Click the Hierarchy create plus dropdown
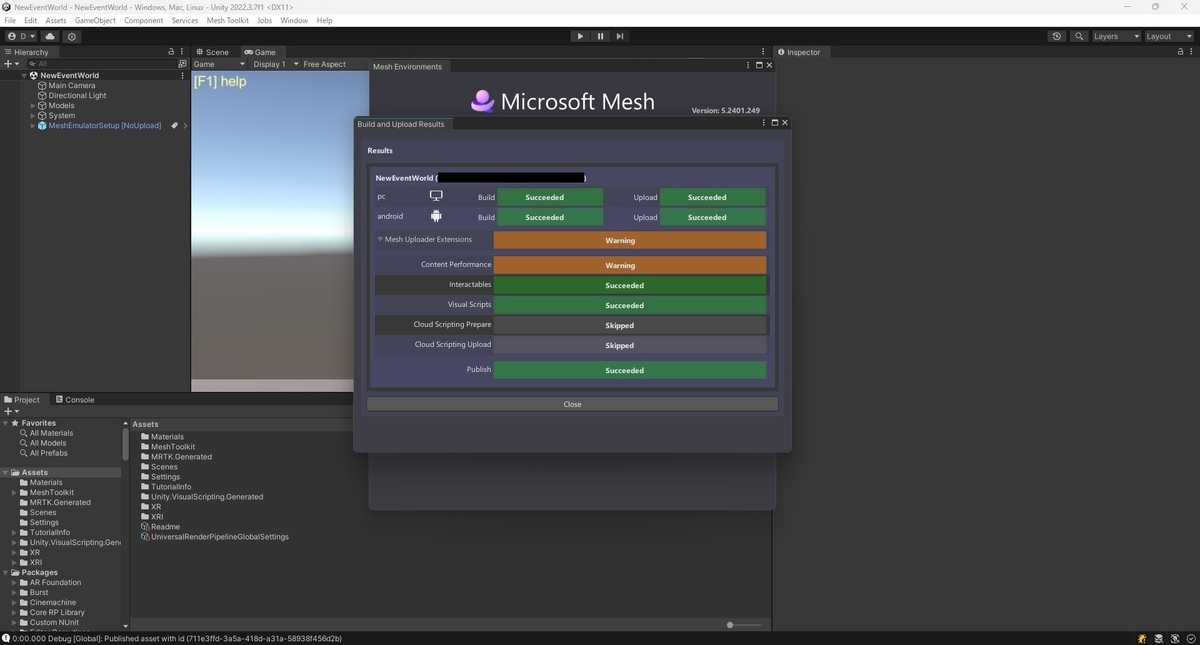 click(x=11, y=63)
